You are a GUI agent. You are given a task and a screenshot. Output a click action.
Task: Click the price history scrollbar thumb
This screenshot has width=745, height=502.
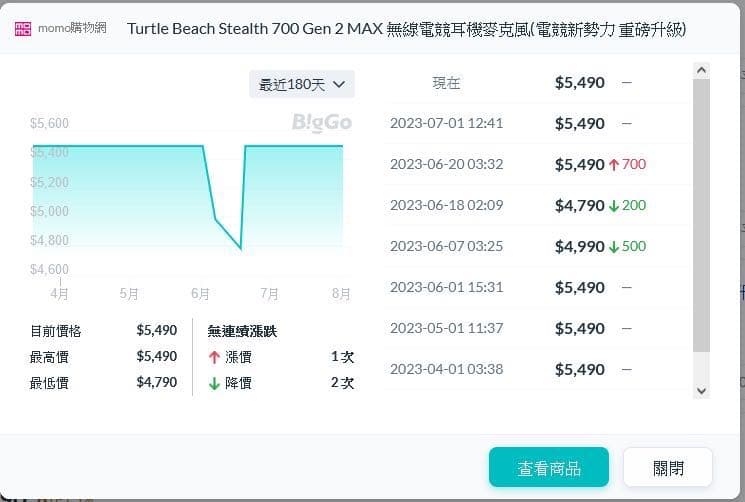click(701, 216)
